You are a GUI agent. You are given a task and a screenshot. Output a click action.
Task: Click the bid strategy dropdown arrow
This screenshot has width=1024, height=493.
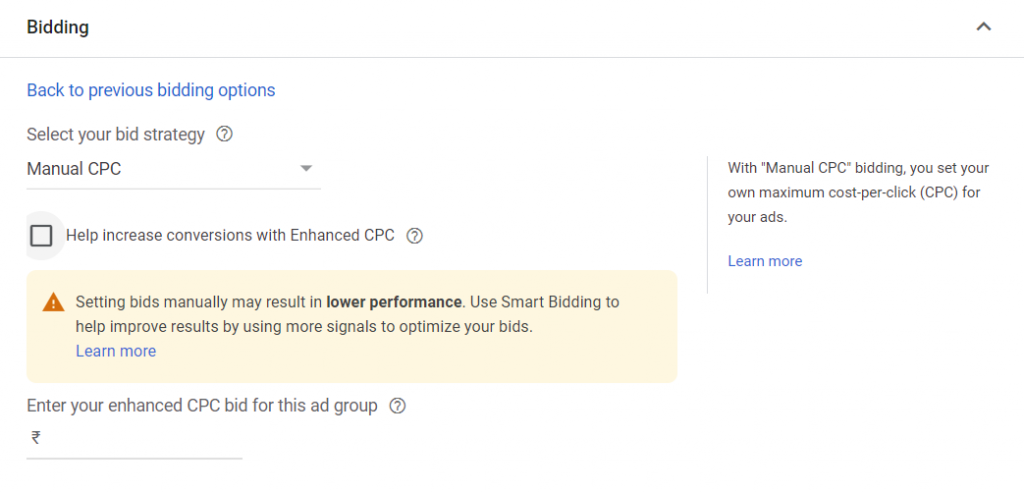click(x=307, y=169)
